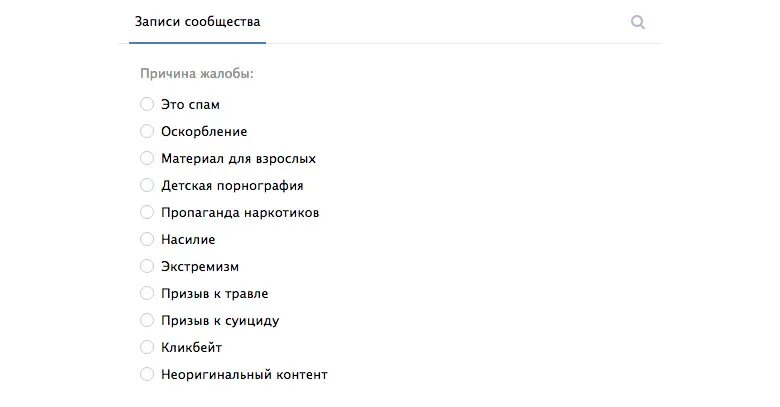Viewport: 780px width, 407px height.
Task: Tick the Призыв к травле radio circle
Action: [147, 293]
